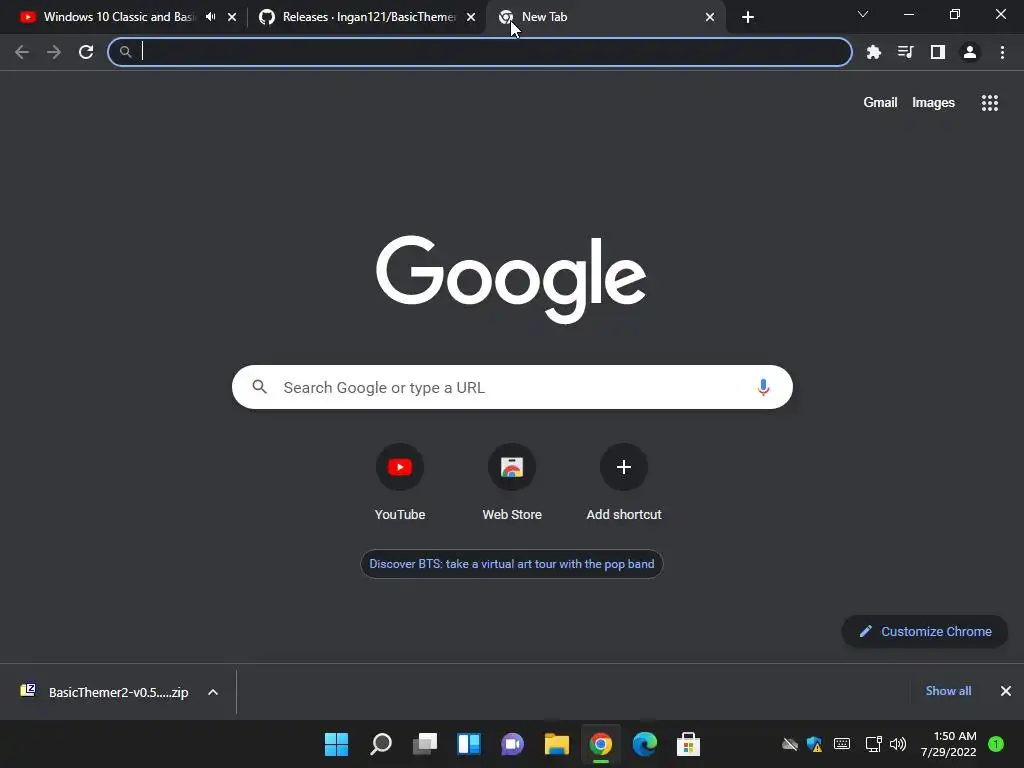1024x768 pixels.
Task: Open a new tab with plus button
Action: click(748, 17)
